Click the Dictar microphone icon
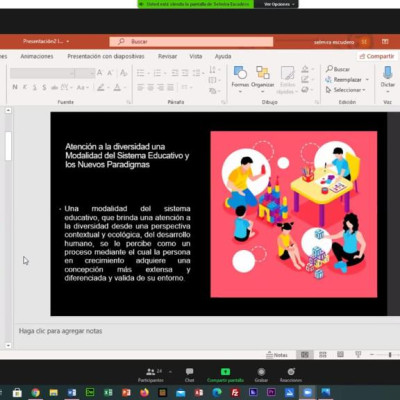The image size is (400, 400). (388, 73)
